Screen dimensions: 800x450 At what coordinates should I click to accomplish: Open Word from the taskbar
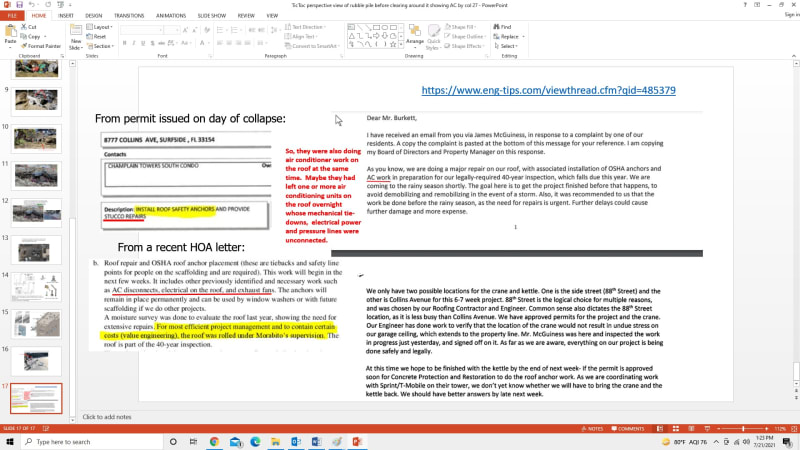click(316, 441)
